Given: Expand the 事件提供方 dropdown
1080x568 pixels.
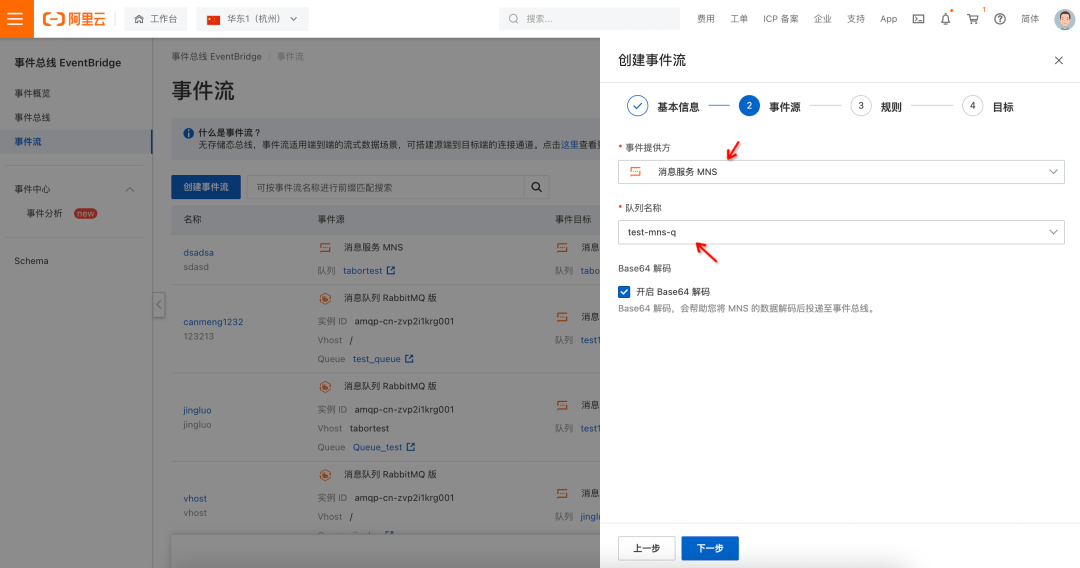Looking at the screenshot, I should [841, 171].
